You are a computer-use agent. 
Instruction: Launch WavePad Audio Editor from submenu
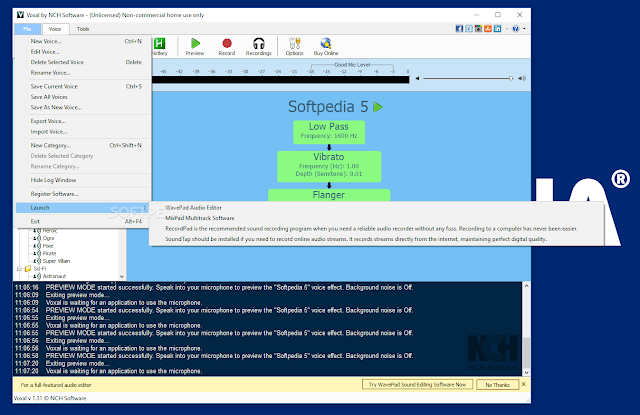pos(376,208)
